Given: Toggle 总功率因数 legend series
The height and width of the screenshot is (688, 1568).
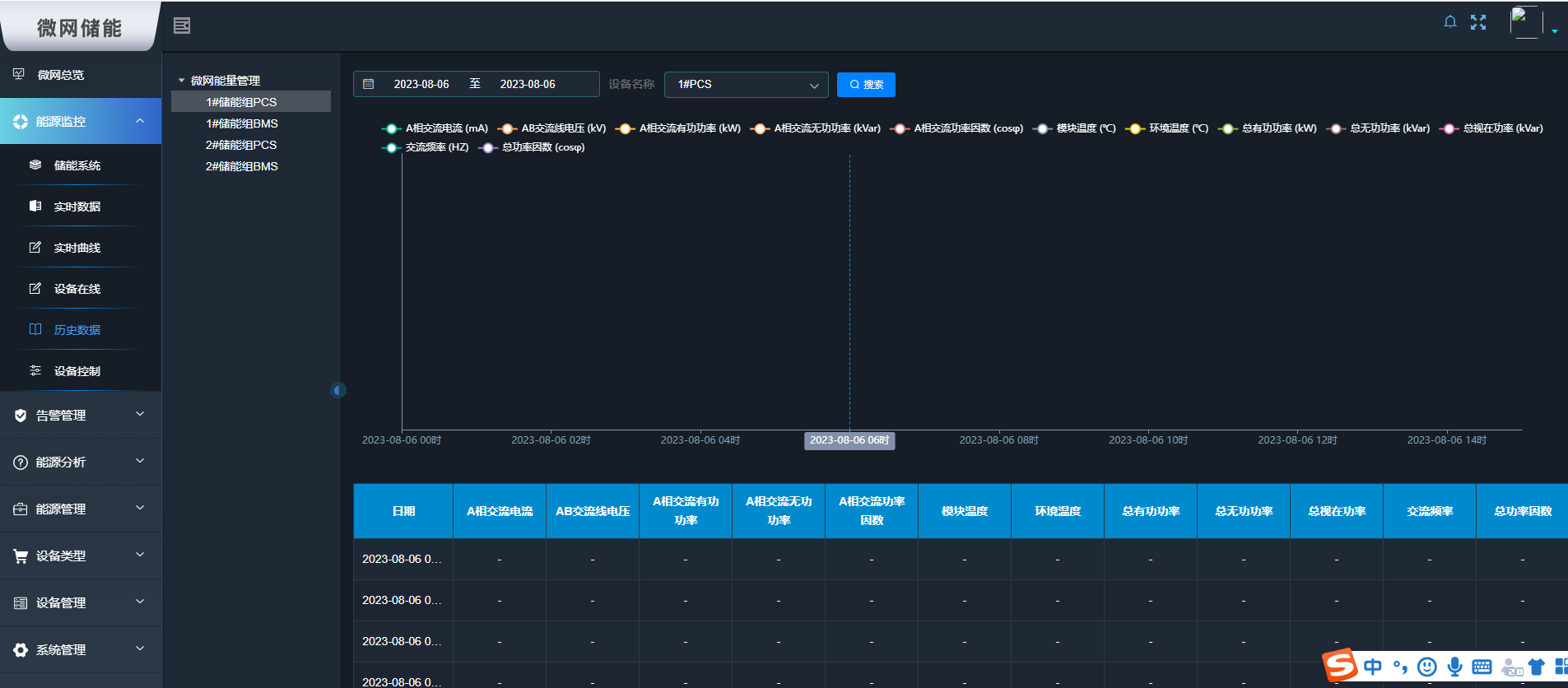Looking at the screenshot, I should (532, 147).
